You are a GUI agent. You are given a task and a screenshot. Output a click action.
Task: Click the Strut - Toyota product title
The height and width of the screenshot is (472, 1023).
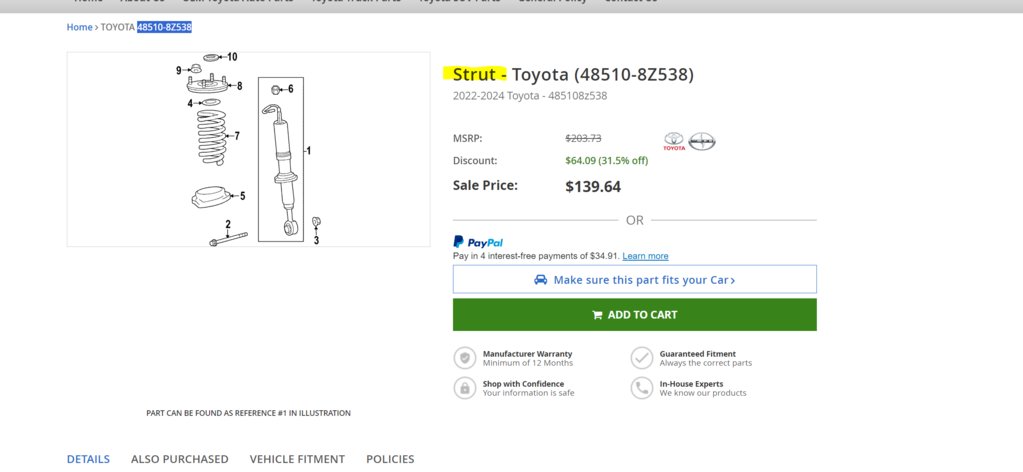click(573, 74)
